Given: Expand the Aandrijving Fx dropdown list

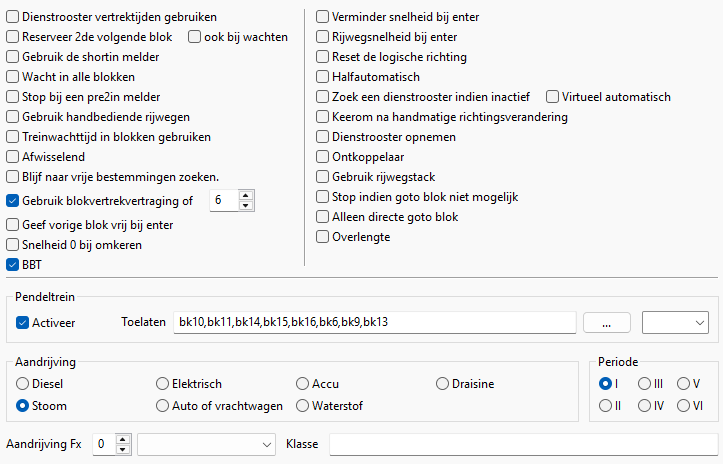Looking at the screenshot, I should click(x=207, y=443).
